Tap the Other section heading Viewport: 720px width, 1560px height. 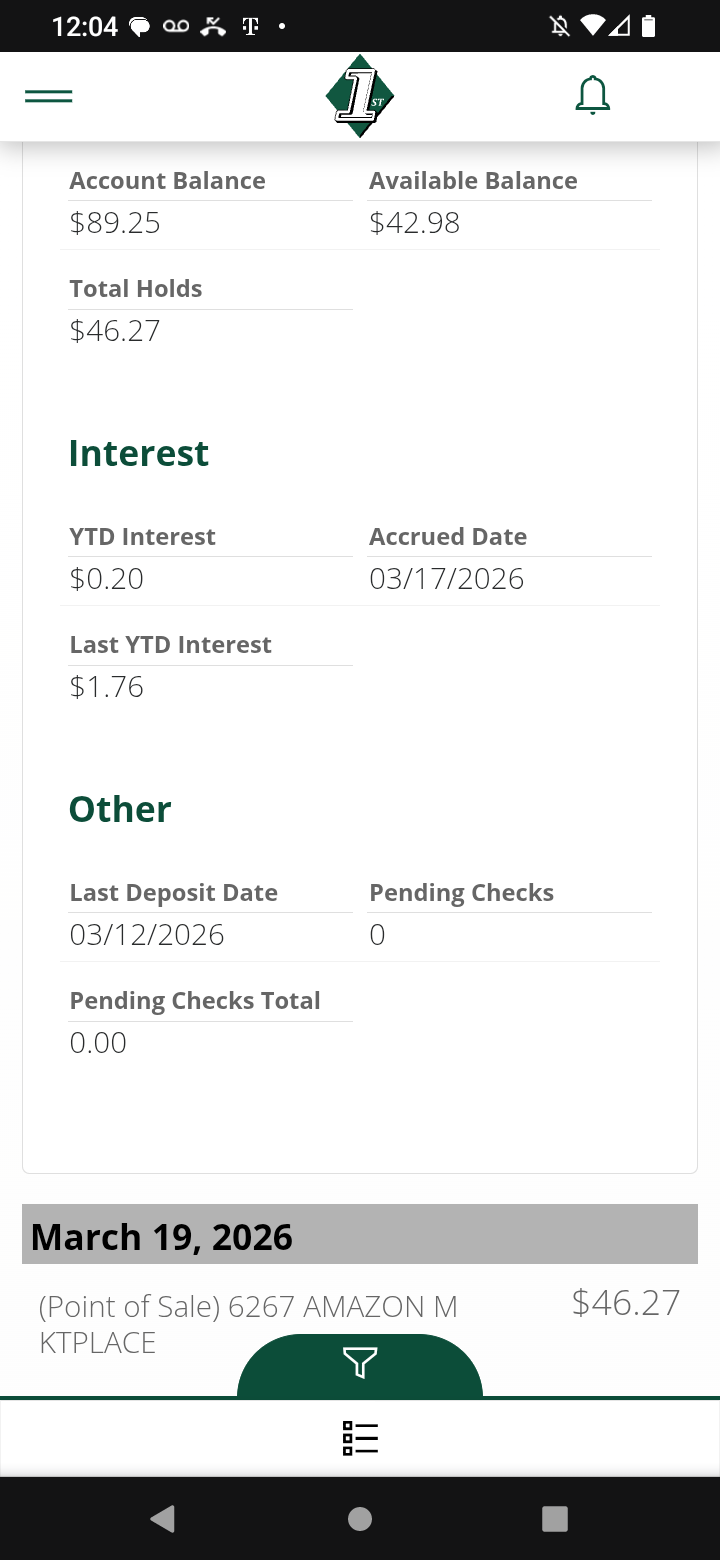[120, 809]
